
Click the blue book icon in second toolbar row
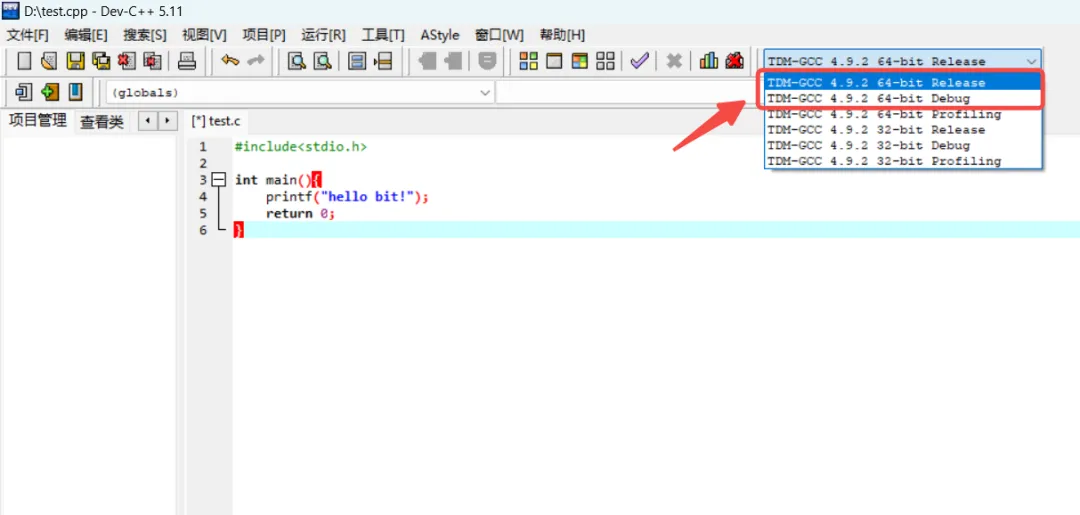click(x=75, y=92)
